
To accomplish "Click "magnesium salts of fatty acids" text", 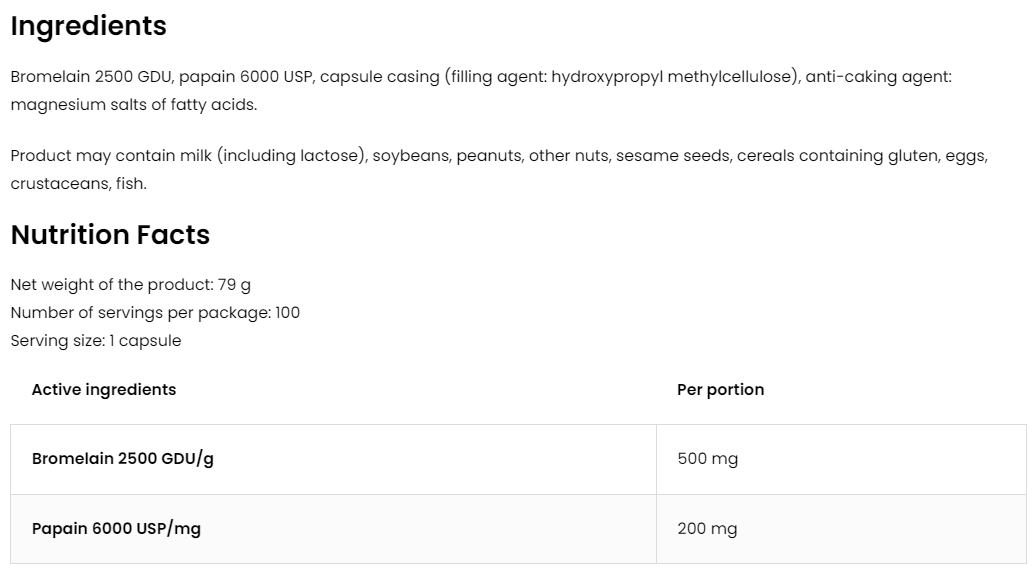I will pos(133,104).
